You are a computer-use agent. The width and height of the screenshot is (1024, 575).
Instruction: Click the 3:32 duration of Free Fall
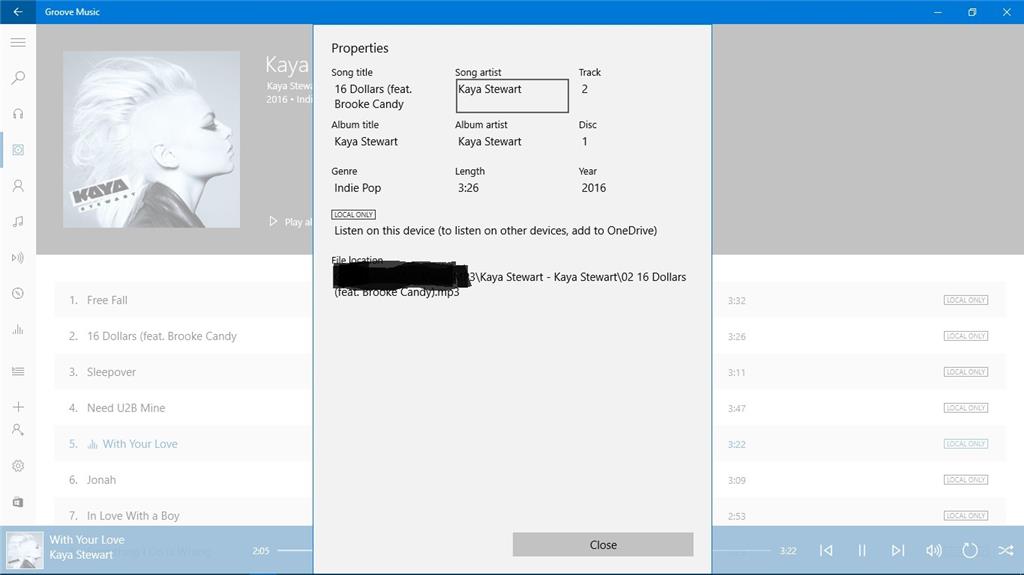737,301
